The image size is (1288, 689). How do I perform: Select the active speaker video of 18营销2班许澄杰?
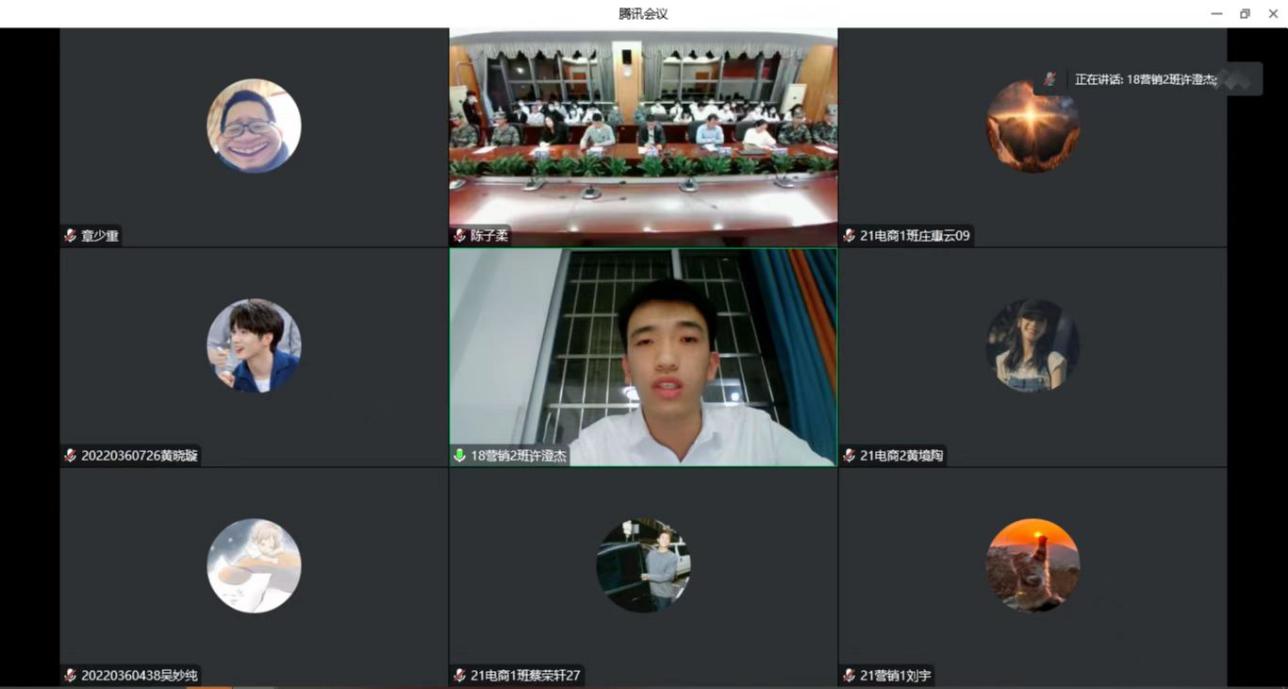[x=643, y=355]
